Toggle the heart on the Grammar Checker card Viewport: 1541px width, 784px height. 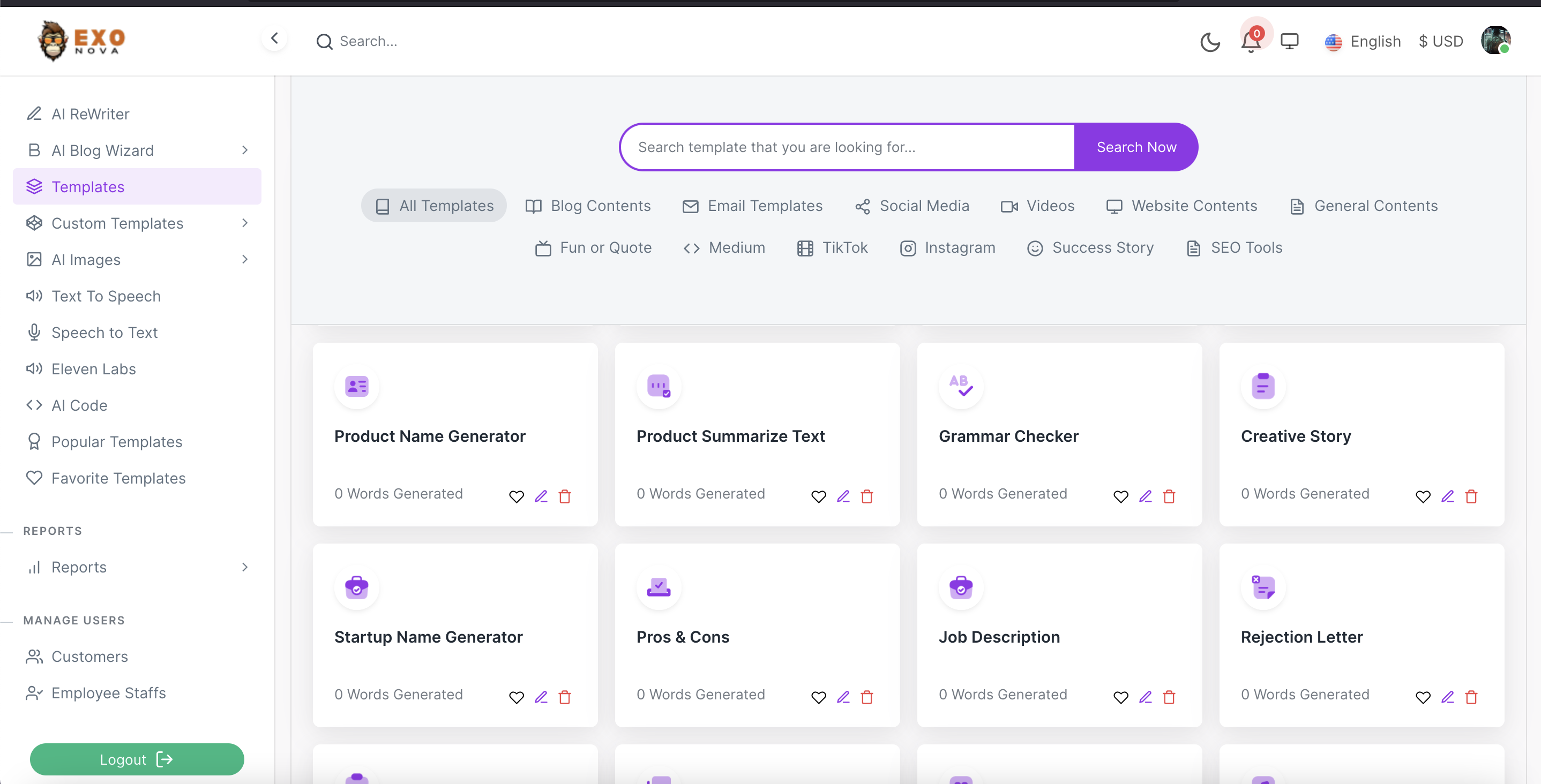[x=1120, y=496]
